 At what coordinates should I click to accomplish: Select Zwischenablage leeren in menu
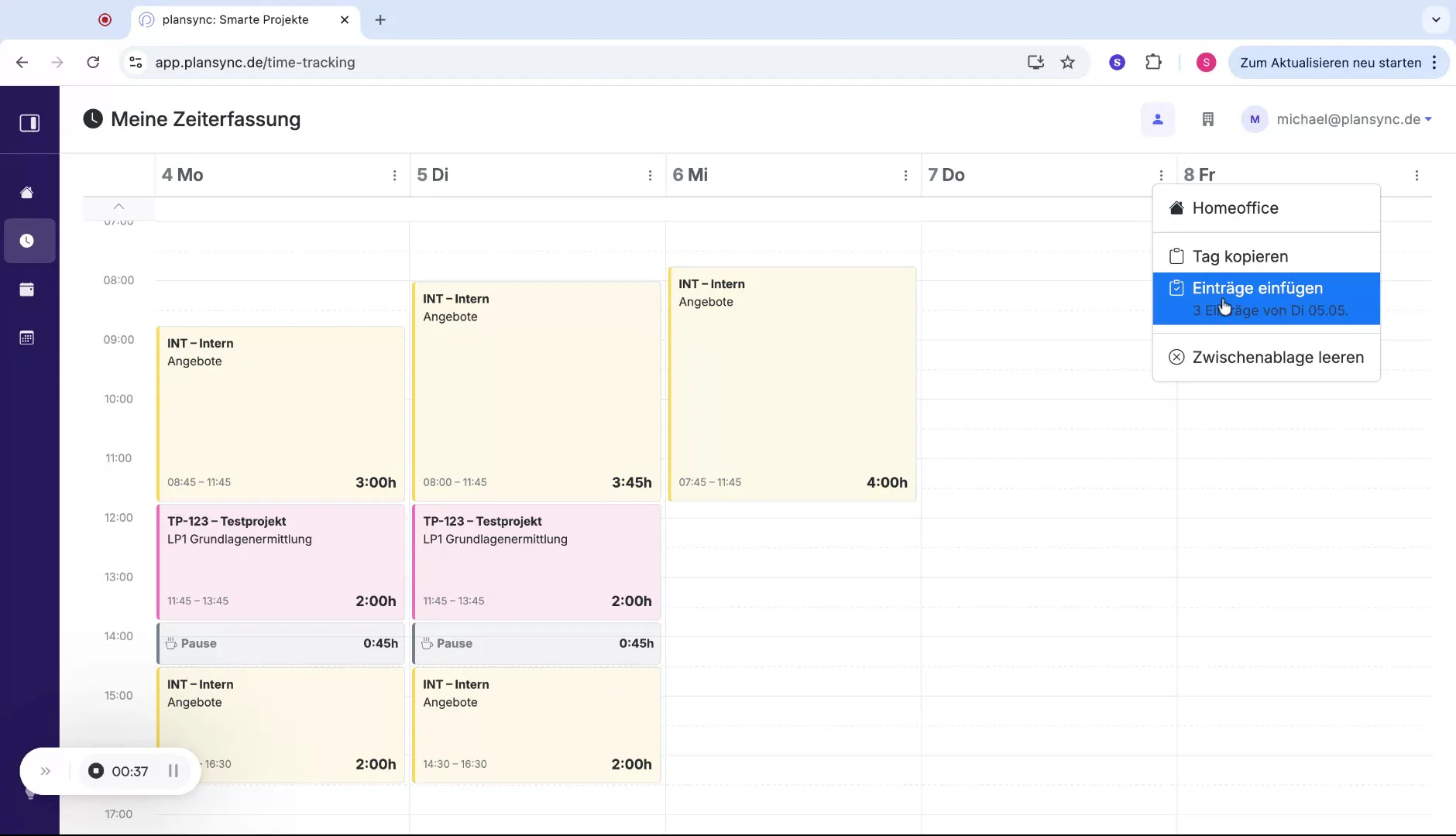[x=1266, y=357]
